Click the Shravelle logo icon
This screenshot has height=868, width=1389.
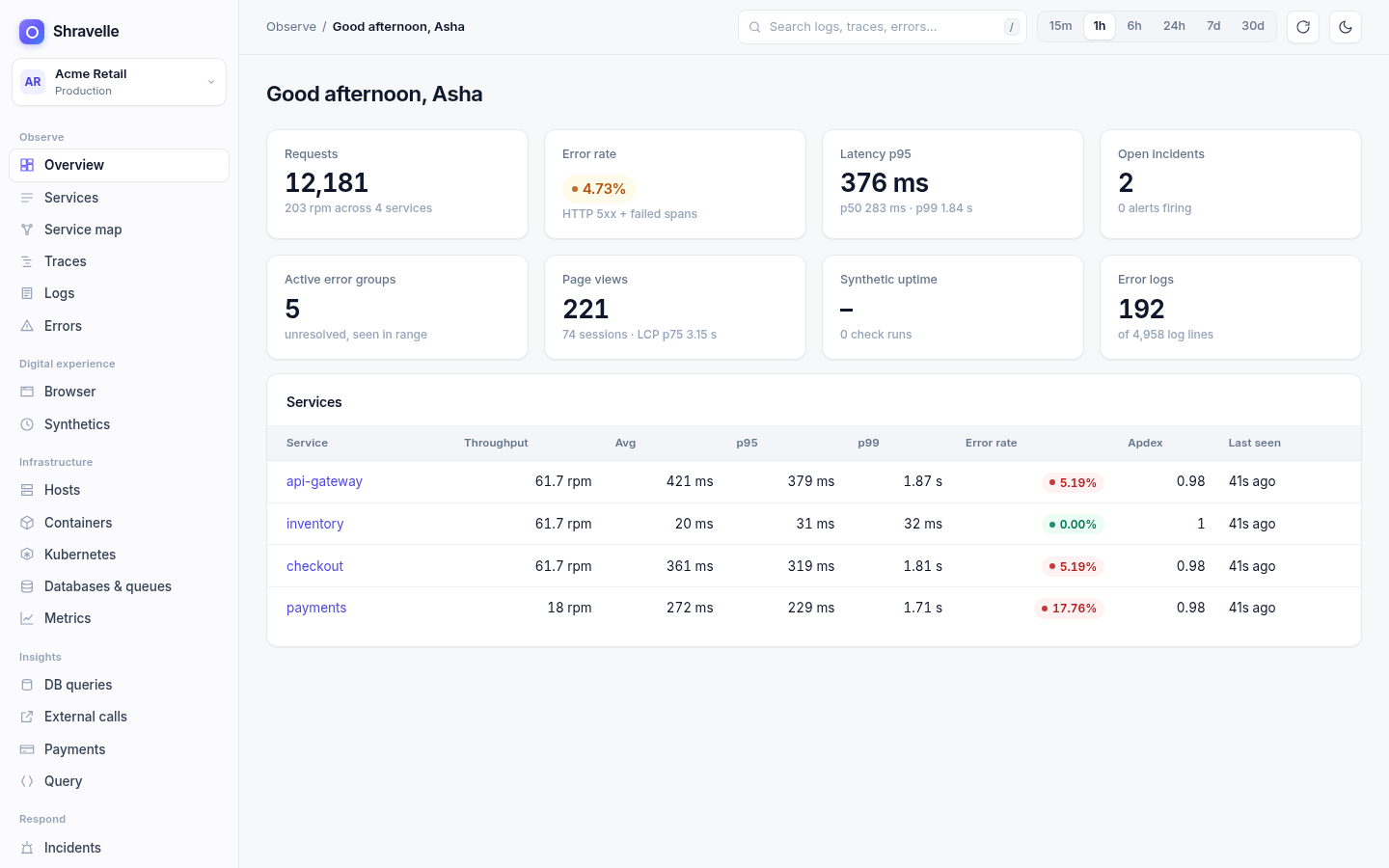click(x=32, y=32)
